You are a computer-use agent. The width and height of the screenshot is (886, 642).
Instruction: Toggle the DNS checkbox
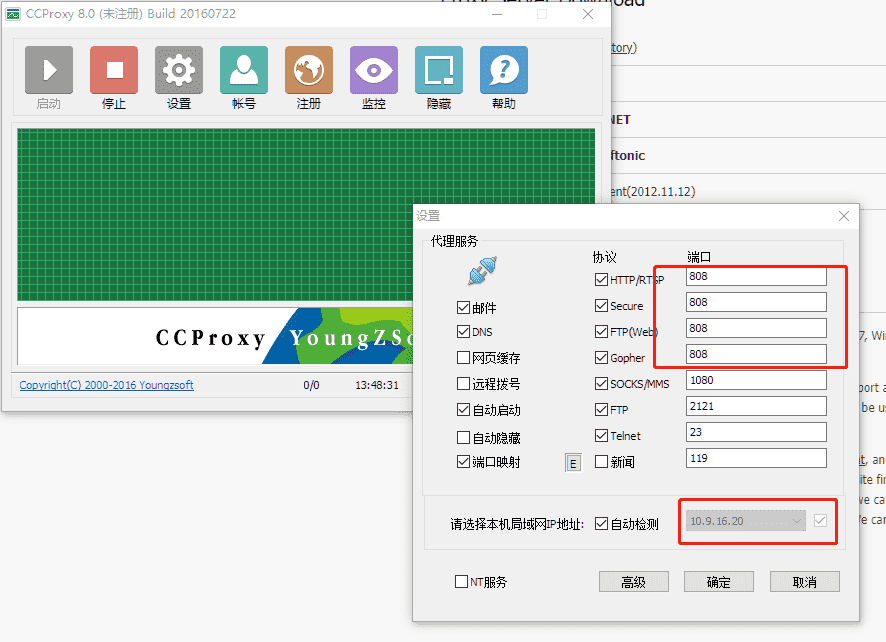pyautogui.click(x=463, y=332)
